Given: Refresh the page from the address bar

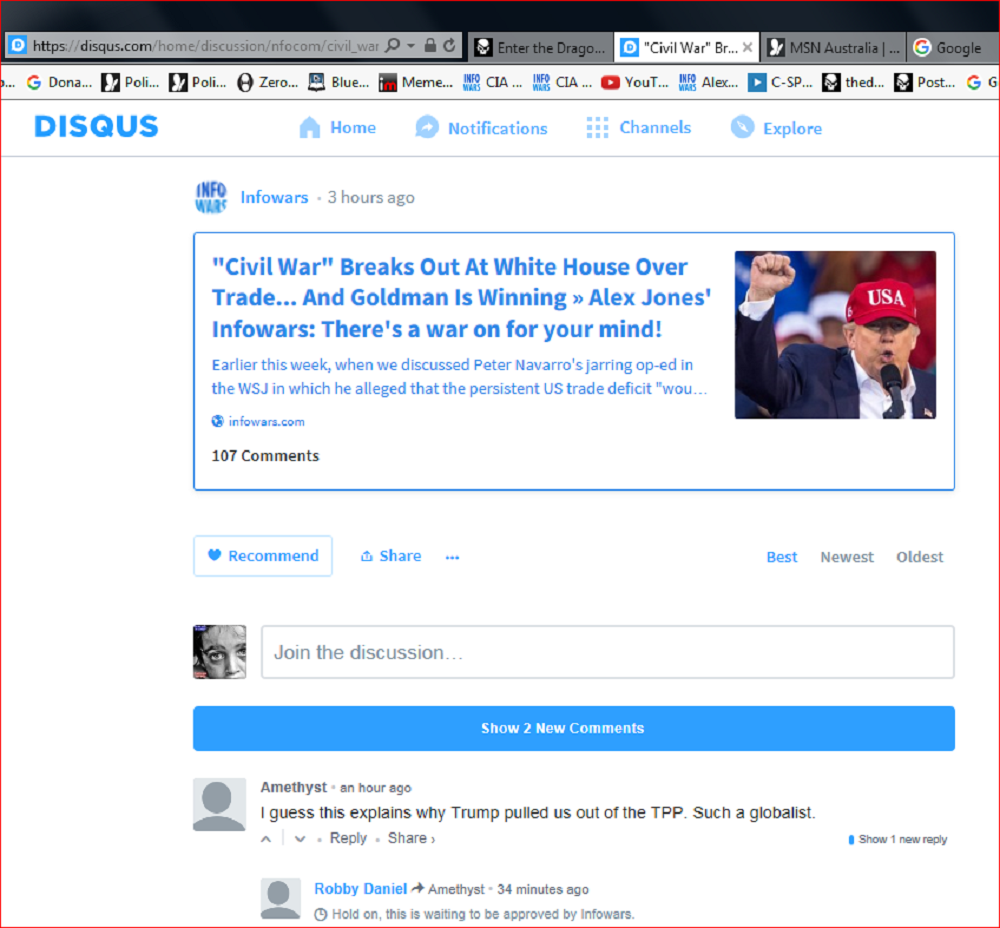Looking at the screenshot, I should [x=450, y=46].
